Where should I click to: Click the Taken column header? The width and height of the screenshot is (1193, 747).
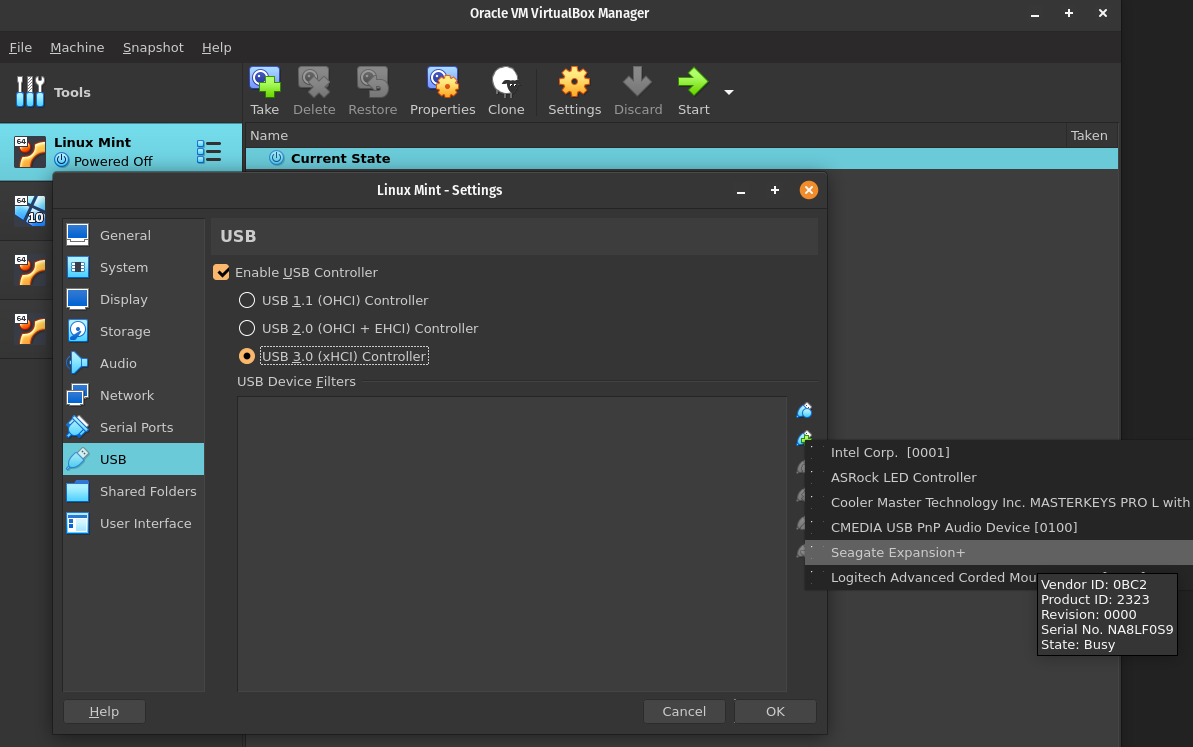pyautogui.click(x=1089, y=135)
